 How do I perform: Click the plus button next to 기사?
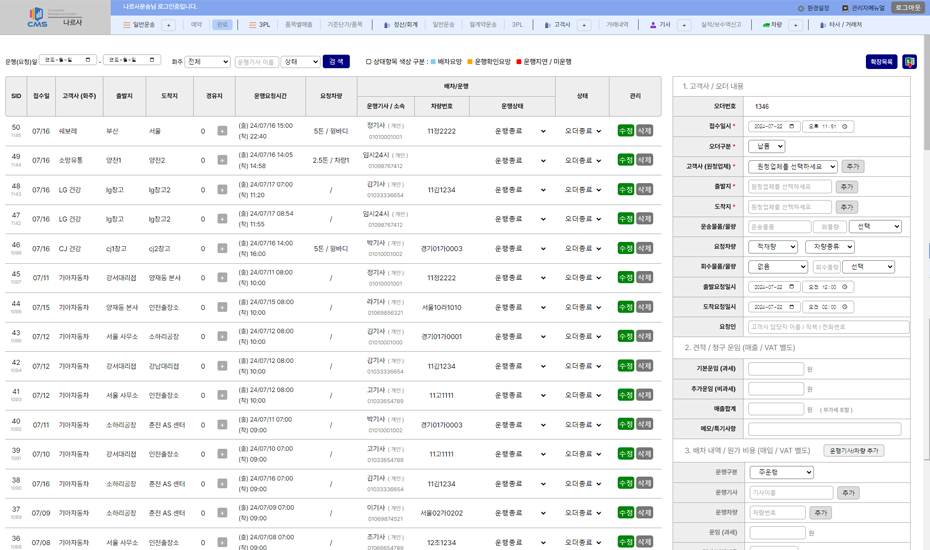point(684,25)
